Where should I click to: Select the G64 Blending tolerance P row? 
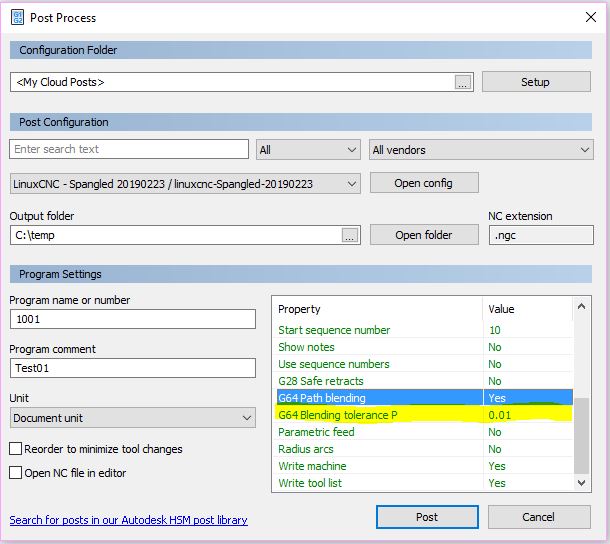click(425, 415)
